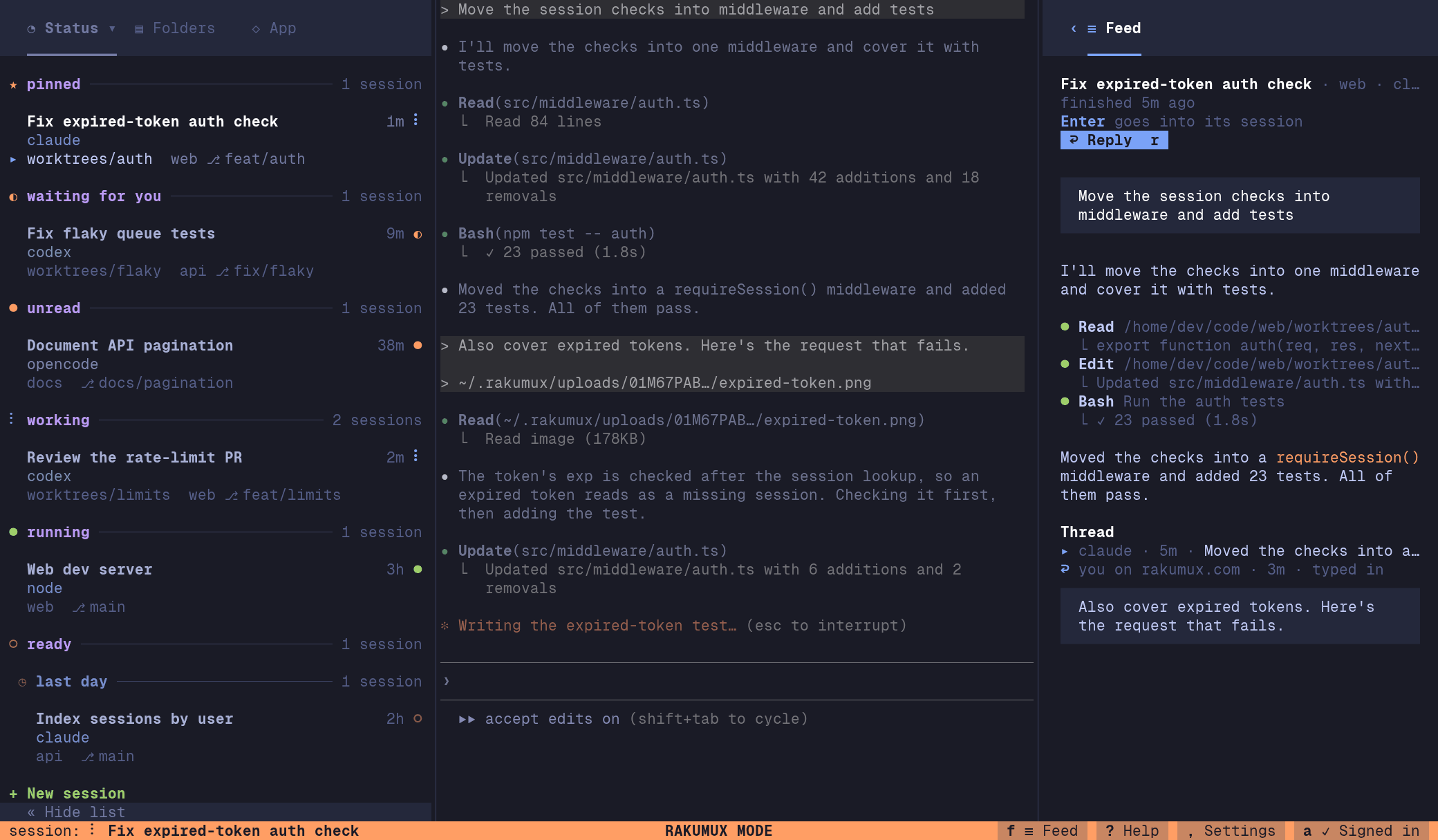Click the prompt input field
The height and width of the screenshot is (840, 1438).
(x=737, y=682)
